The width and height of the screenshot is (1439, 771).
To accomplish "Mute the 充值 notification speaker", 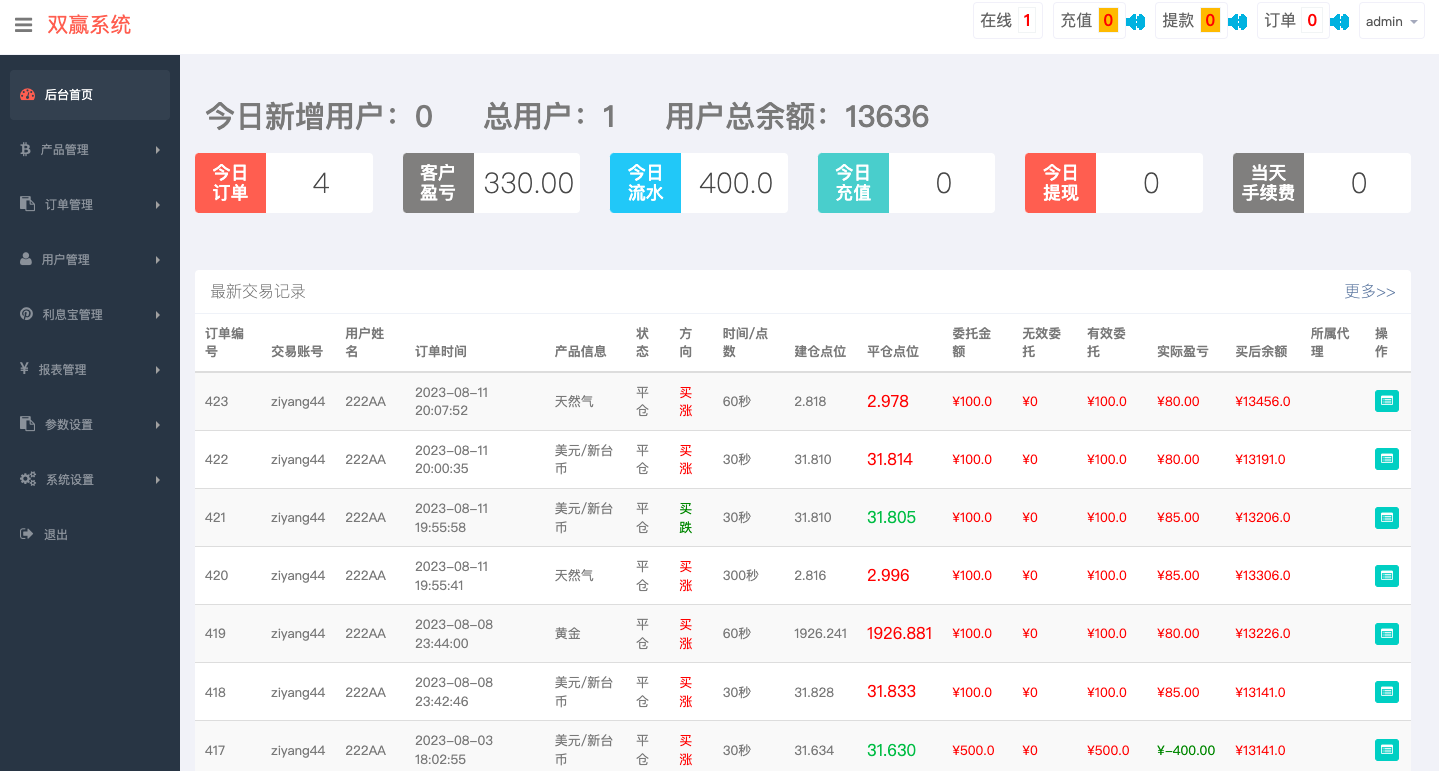I will point(1135,20).
